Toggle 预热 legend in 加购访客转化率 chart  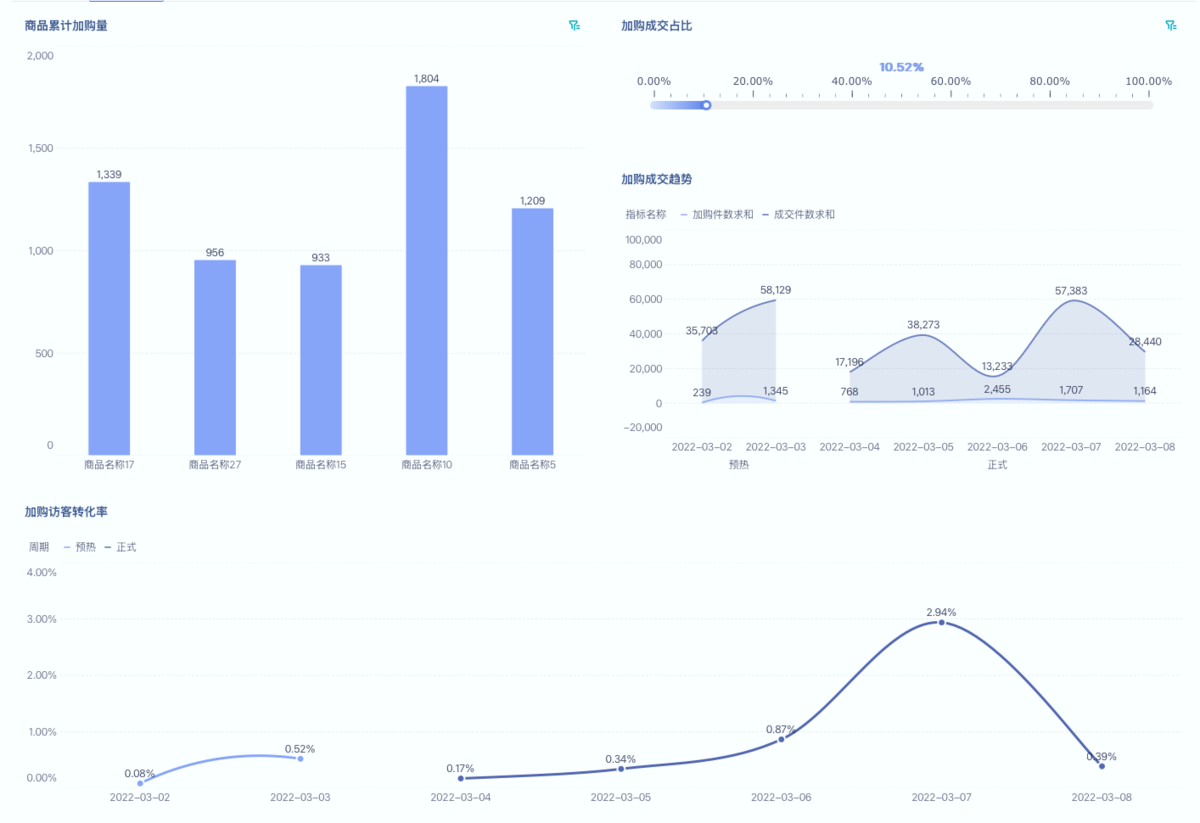(x=80, y=547)
